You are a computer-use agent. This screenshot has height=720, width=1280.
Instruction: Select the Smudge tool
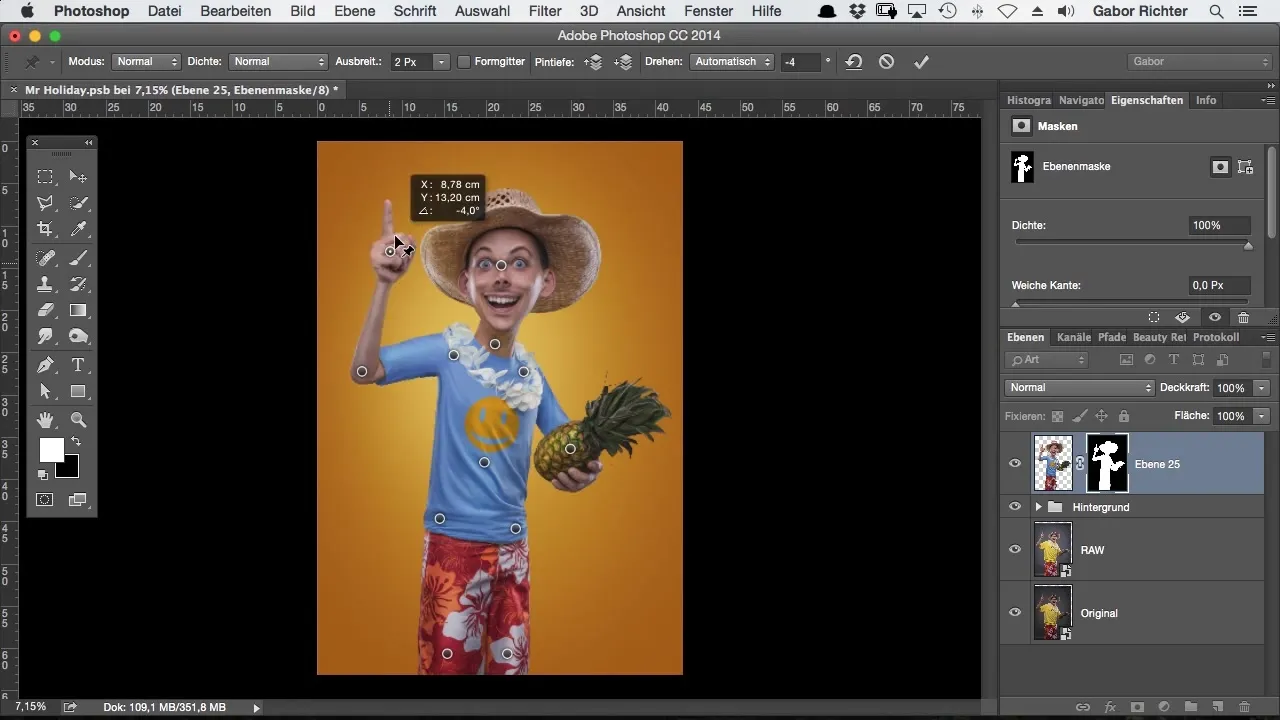pyautogui.click(x=45, y=336)
